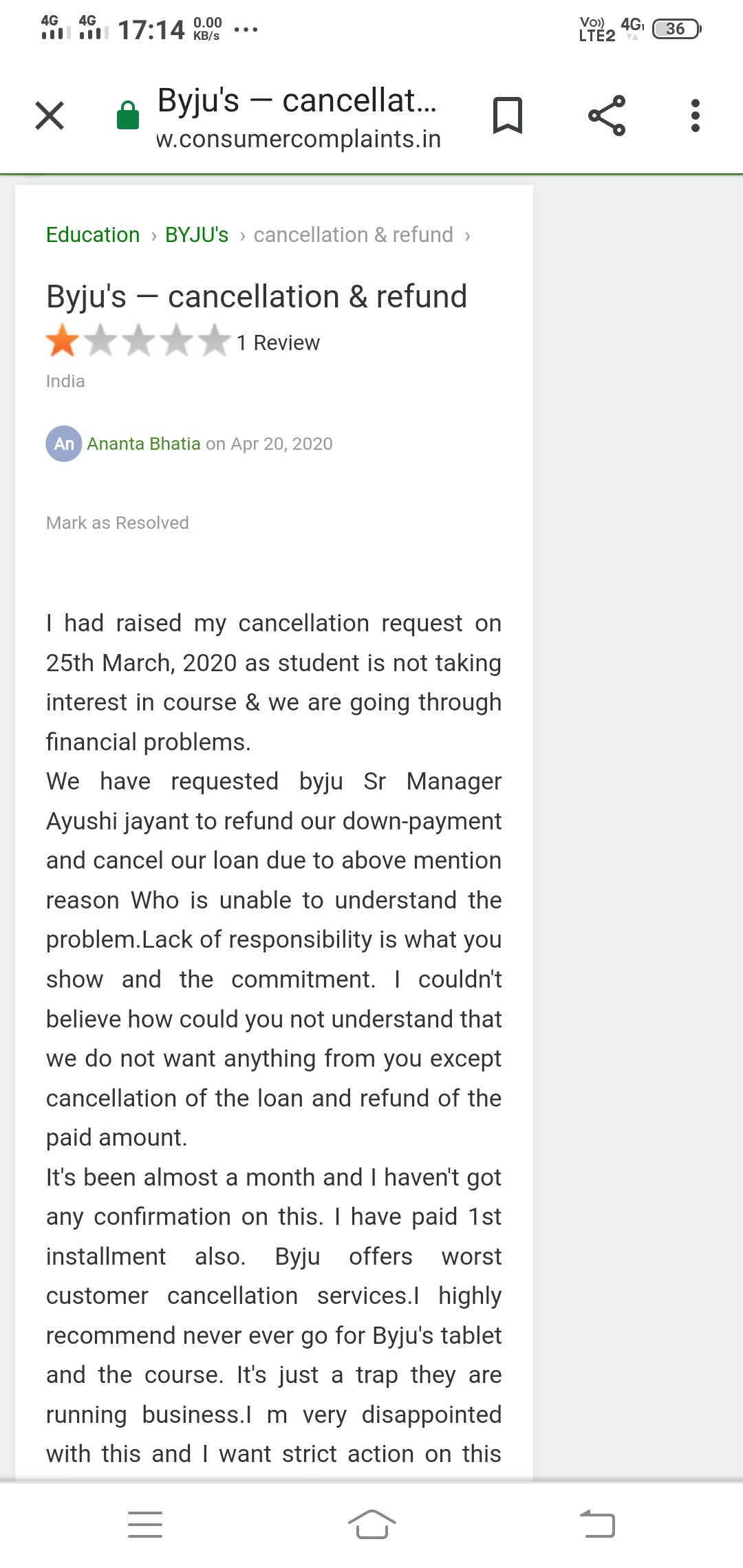The width and height of the screenshot is (743, 1568).
Task: Share the page via share icon
Action: pos(607,116)
